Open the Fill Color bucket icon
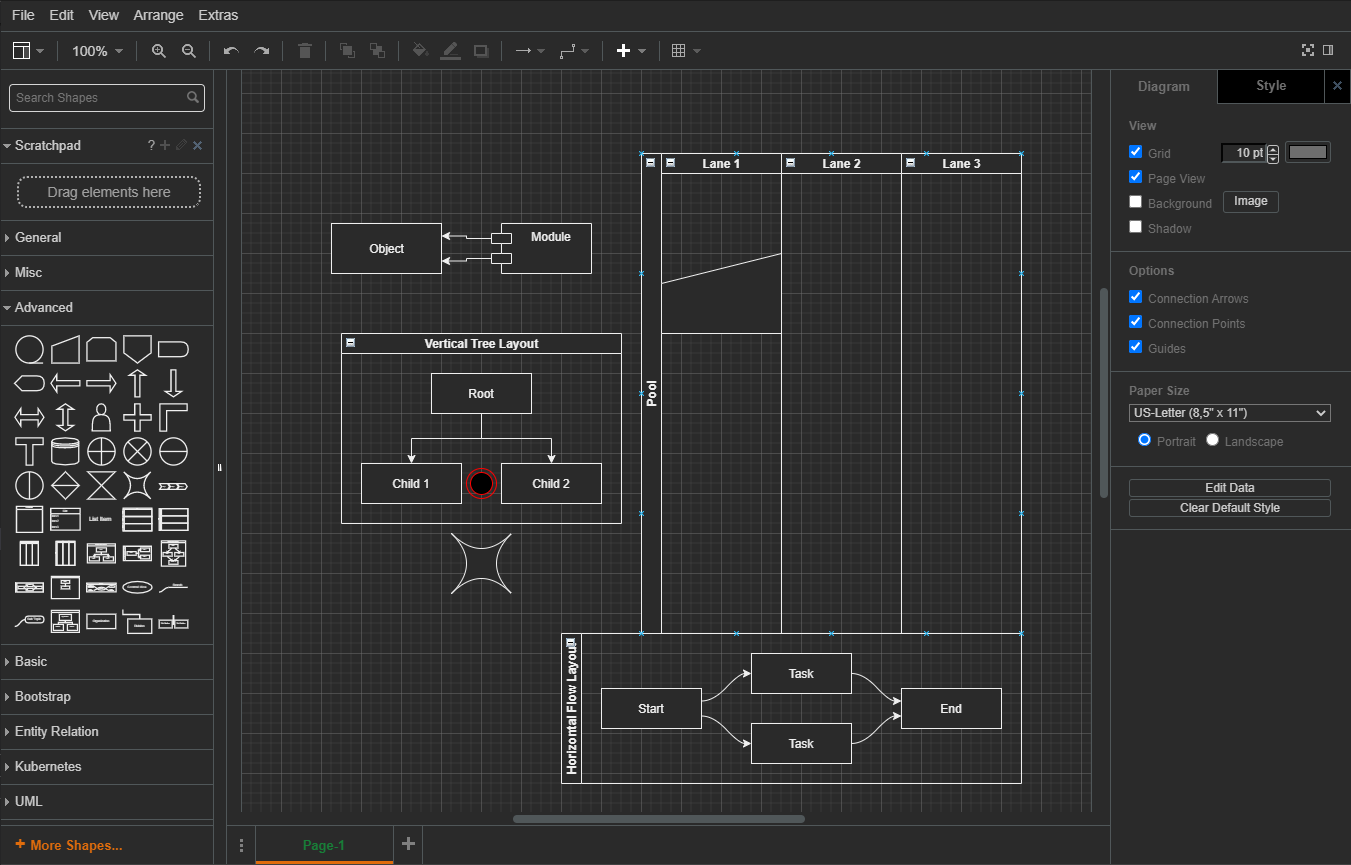 tap(420, 50)
